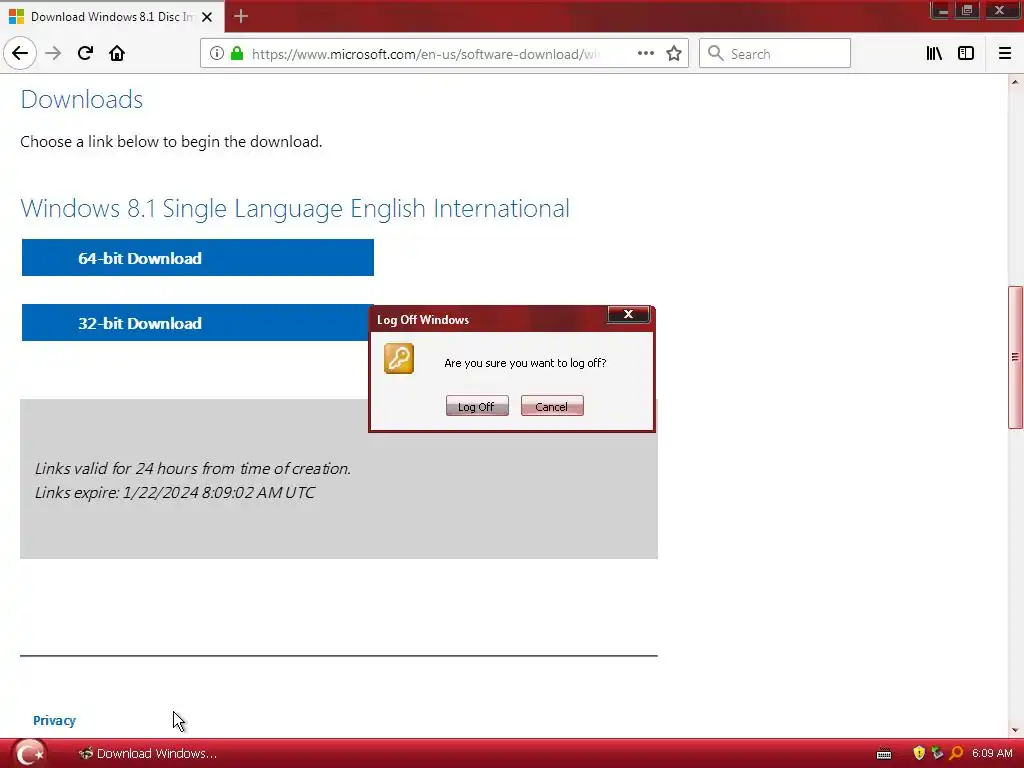Screen dimensions: 1024x768
Task: Click 'Links valid for 24 hours' text
Action: pyautogui.click(x=193, y=468)
